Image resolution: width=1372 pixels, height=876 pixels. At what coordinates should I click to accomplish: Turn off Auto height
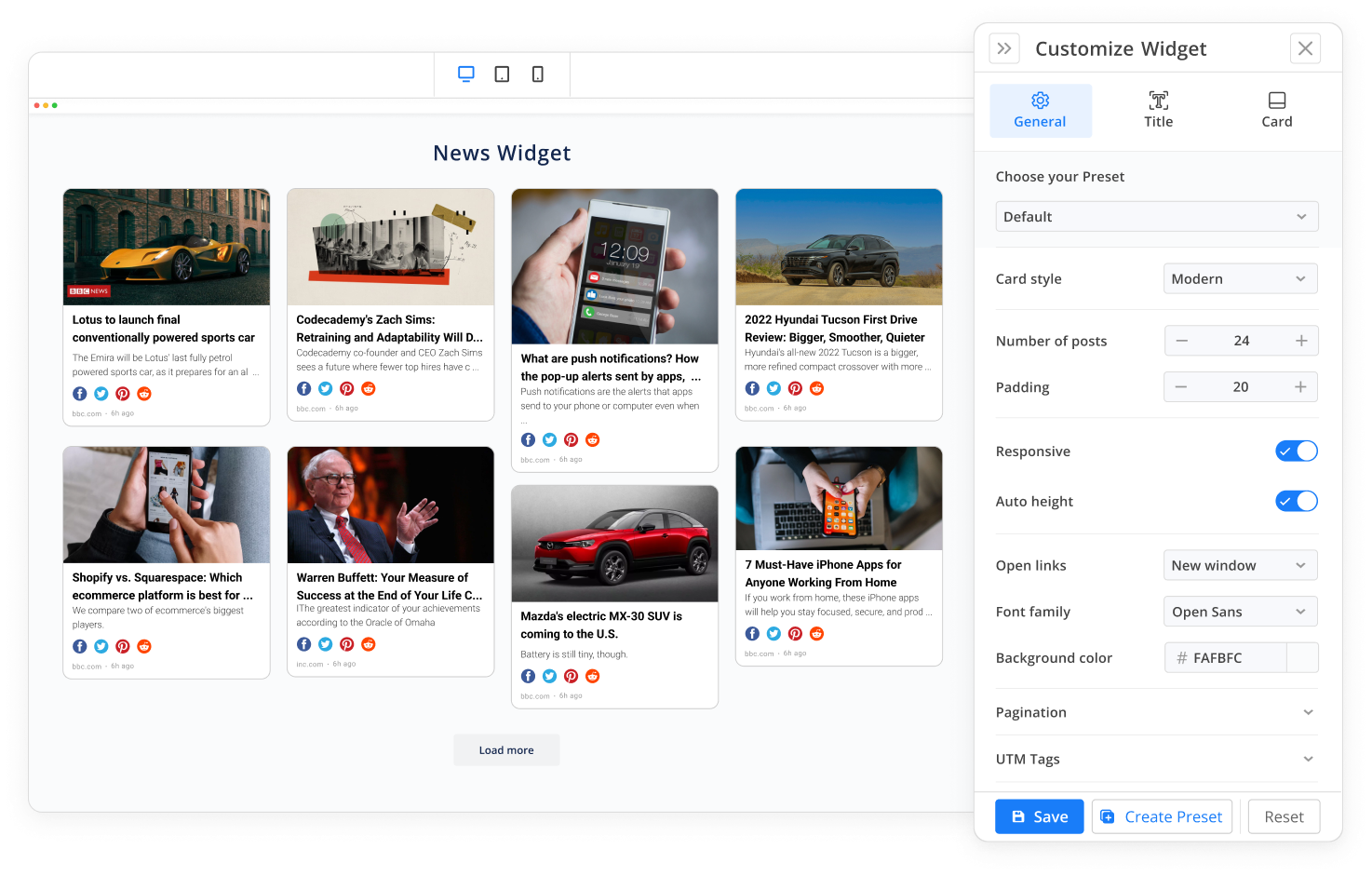pyautogui.click(x=1296, y=501)
